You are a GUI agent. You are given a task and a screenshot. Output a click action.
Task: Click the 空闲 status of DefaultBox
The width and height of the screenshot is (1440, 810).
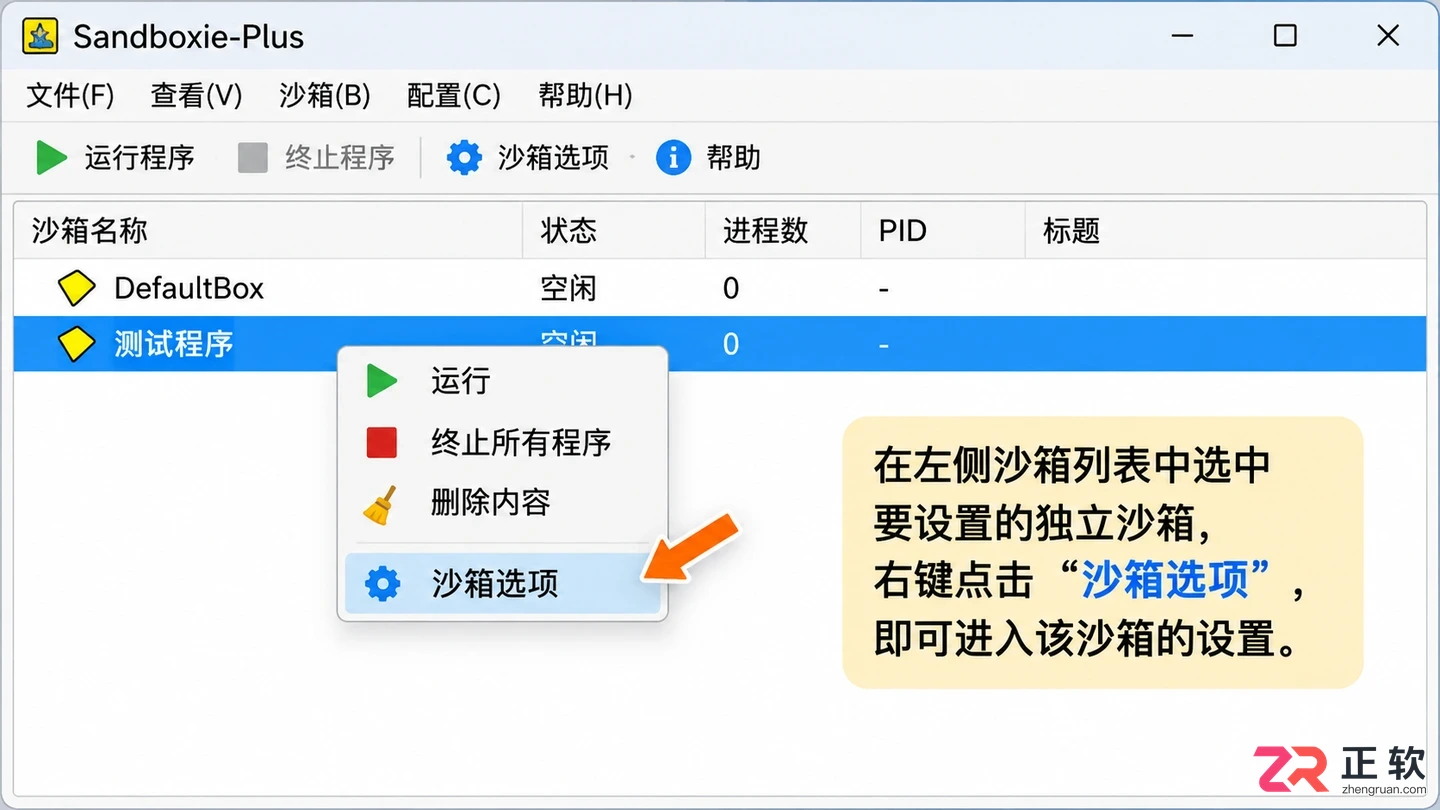[568, 288]
